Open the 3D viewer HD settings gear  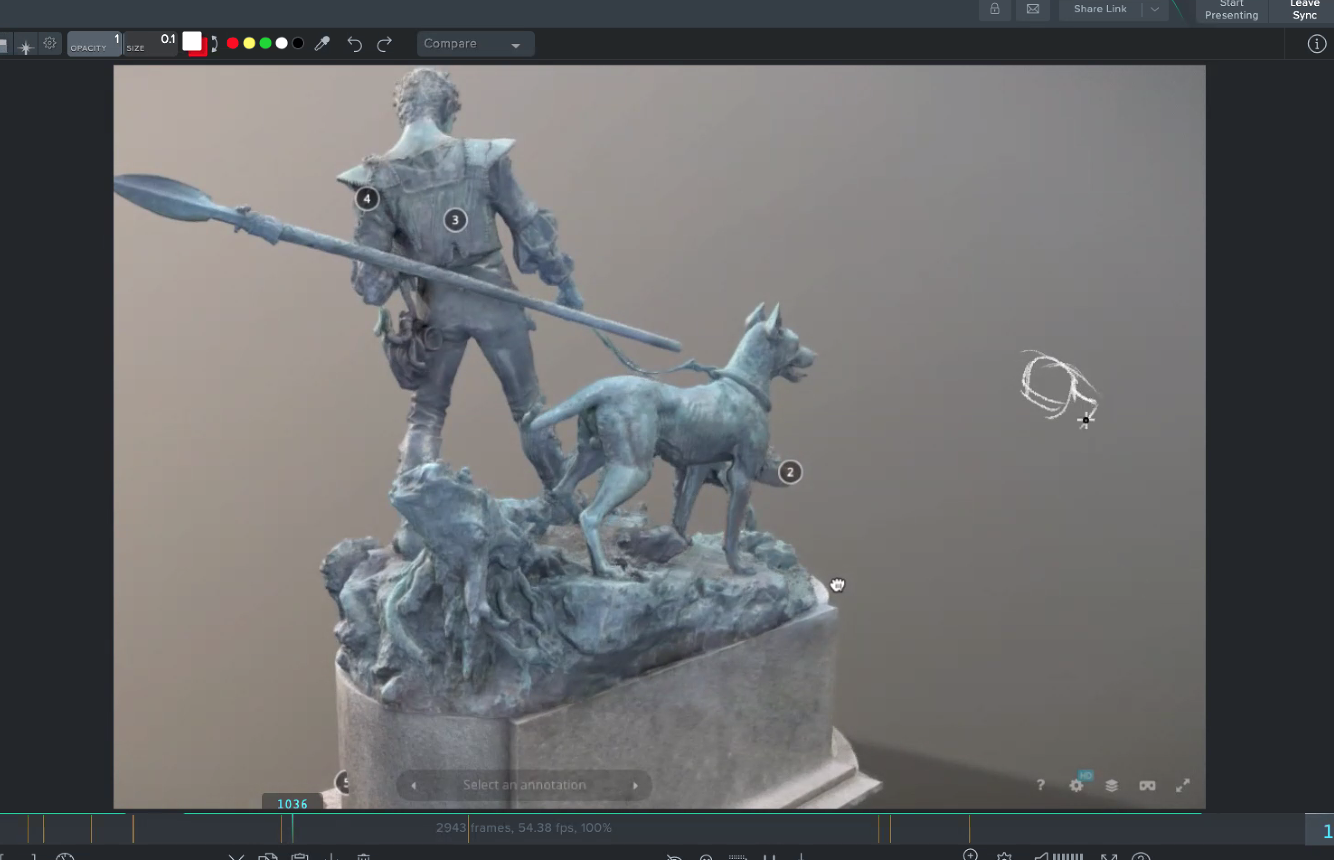(1077, 784)
